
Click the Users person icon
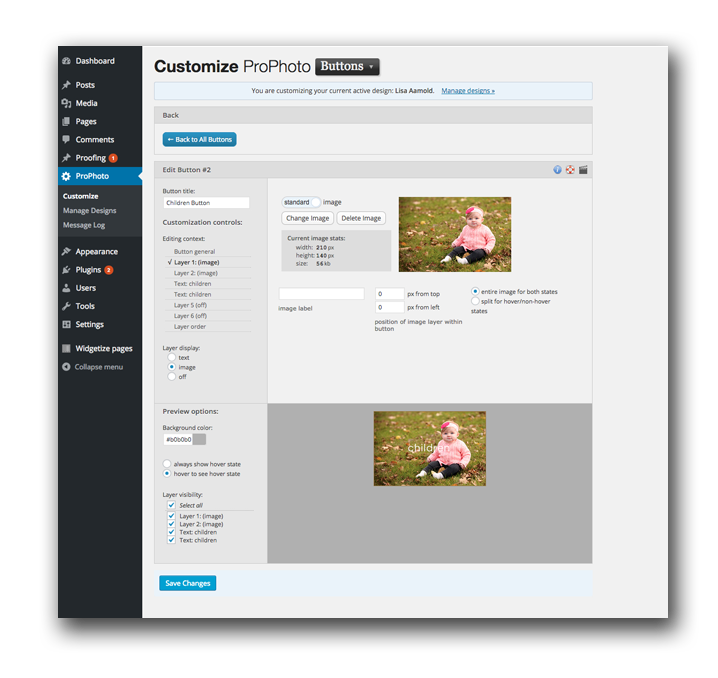(x=66, y=288)
